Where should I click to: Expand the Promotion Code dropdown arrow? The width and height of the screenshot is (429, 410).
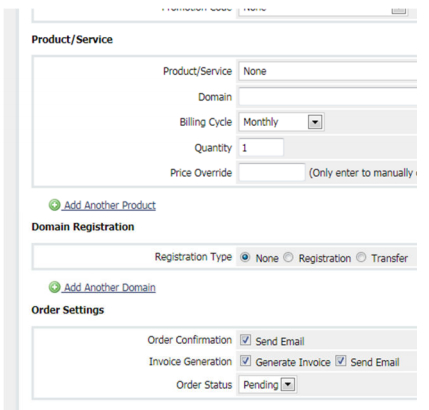399,9
